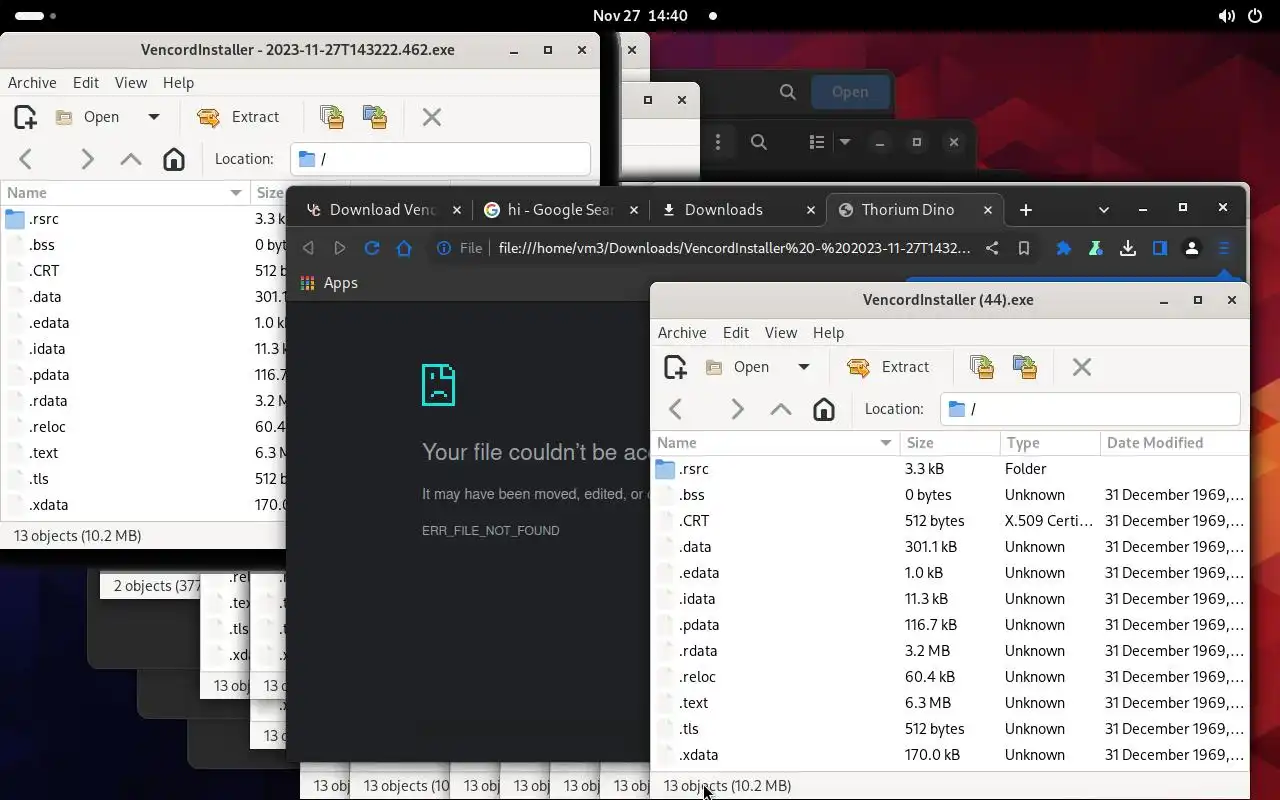Click the search icon beside the dimmed Open button
Screen dimensions: 1280x800
788,92
